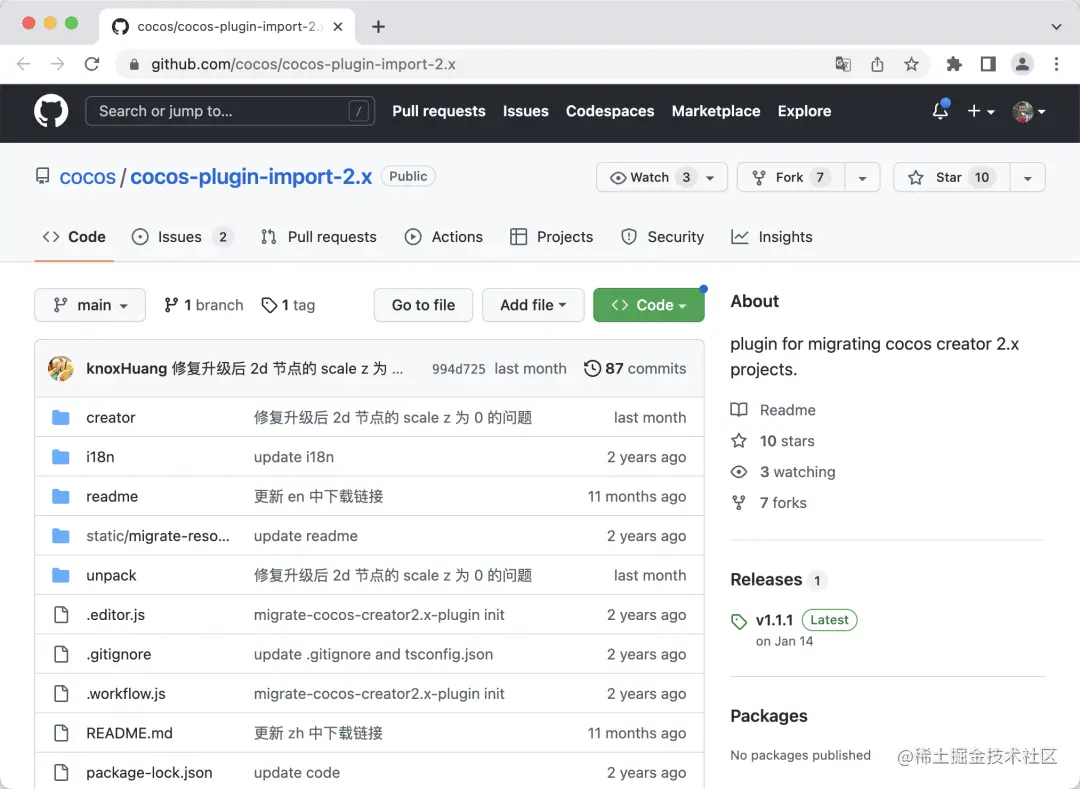Image resolution: width=1080 pixels, height=789 pixels.
Task: Reload the page
Action: (92, 64)
